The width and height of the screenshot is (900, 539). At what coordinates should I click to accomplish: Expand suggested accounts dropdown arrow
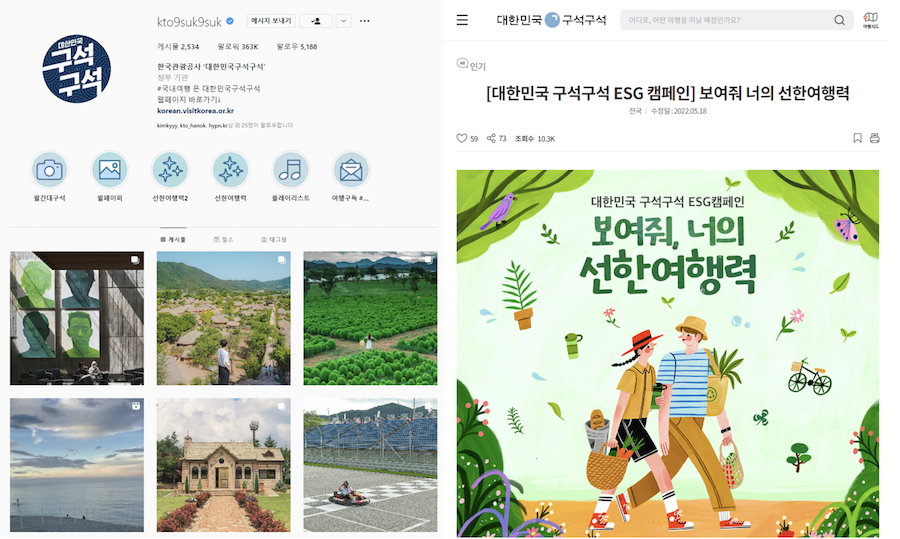click(343, 21)
